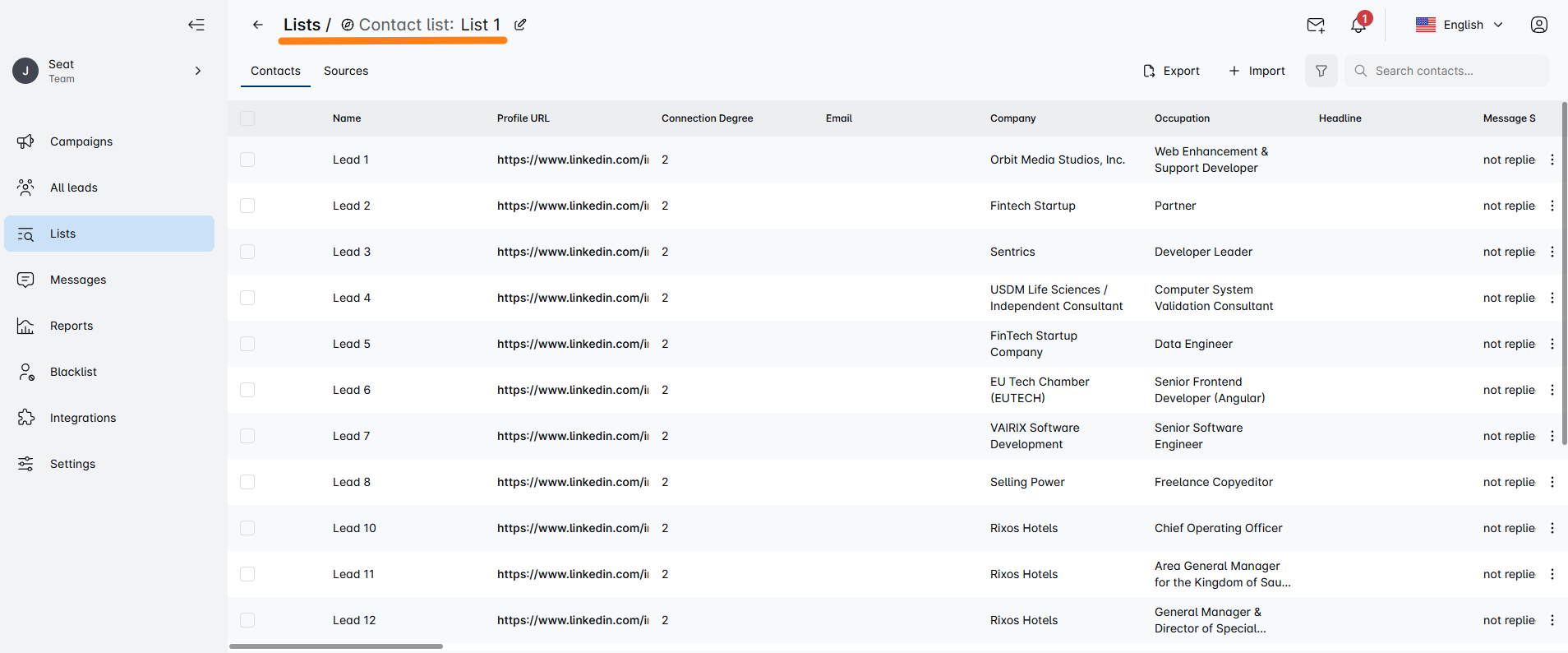Tick the checkbox for Lead 5
The width and height of the screenshot is (1568, 653).
coord(247,344)
